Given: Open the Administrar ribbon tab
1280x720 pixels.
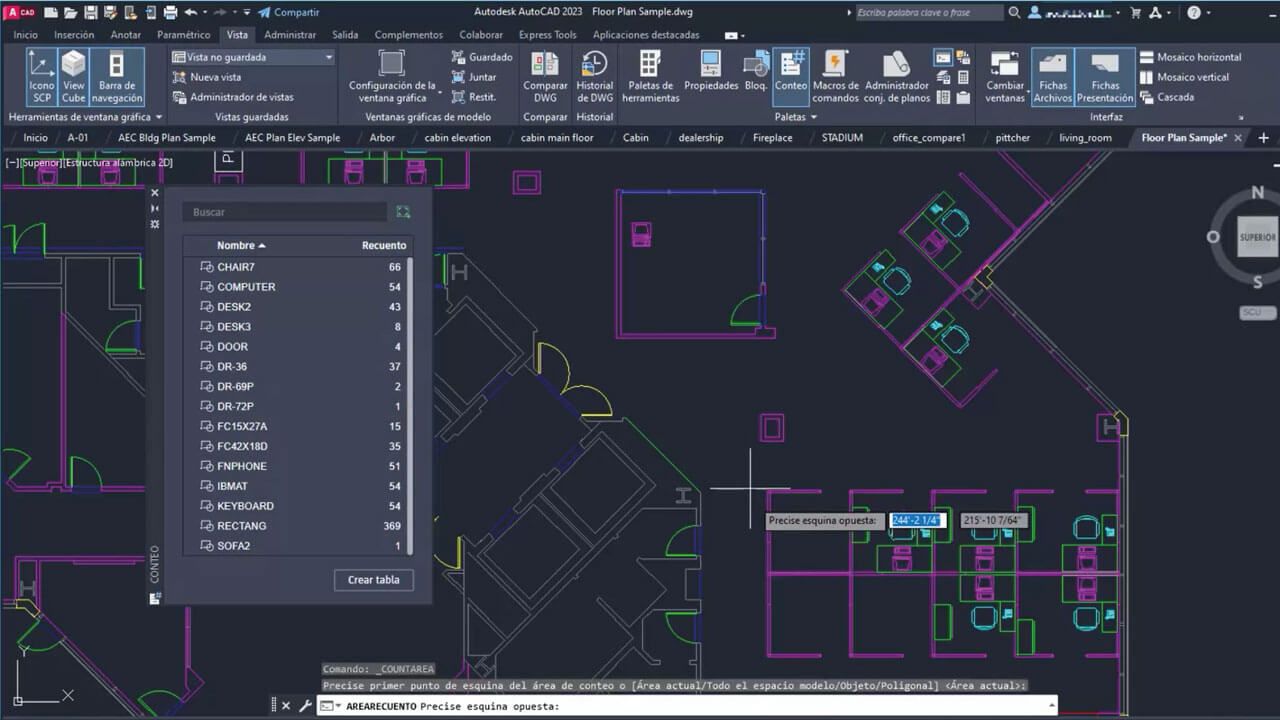Looking at the screenshot, I should point(290,34).
